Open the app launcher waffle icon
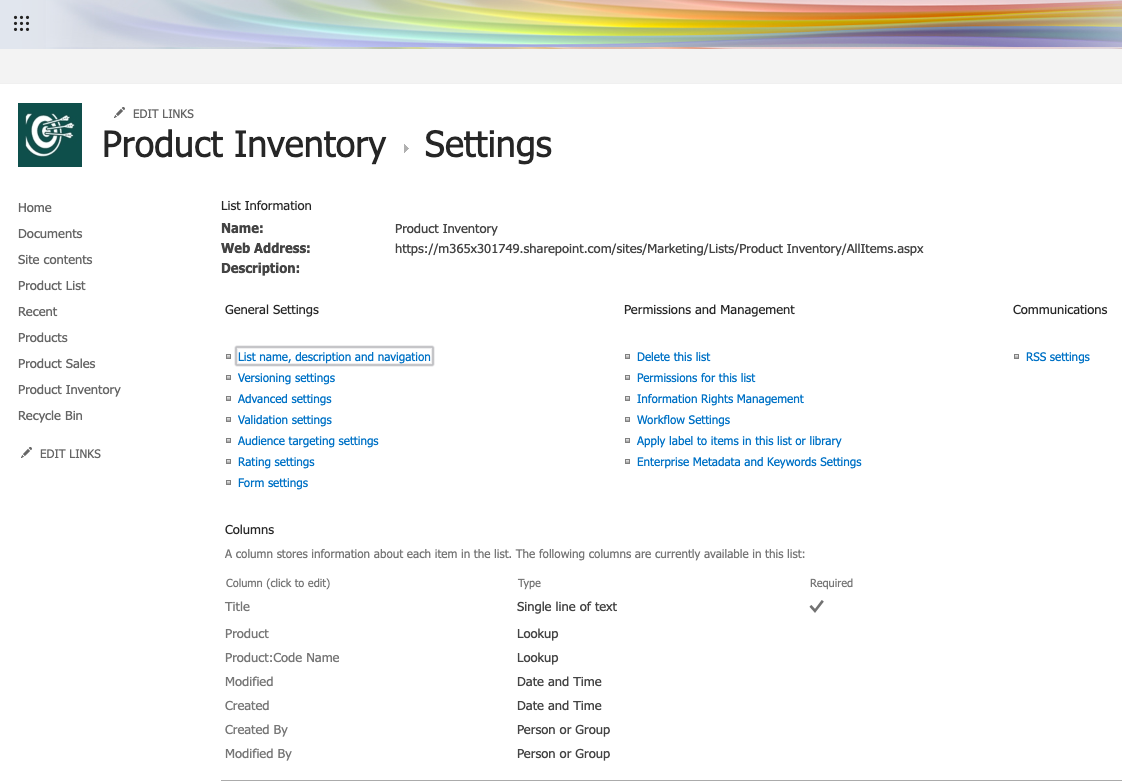This screenshot has width=1122, height=781. (x=21, y=24)
